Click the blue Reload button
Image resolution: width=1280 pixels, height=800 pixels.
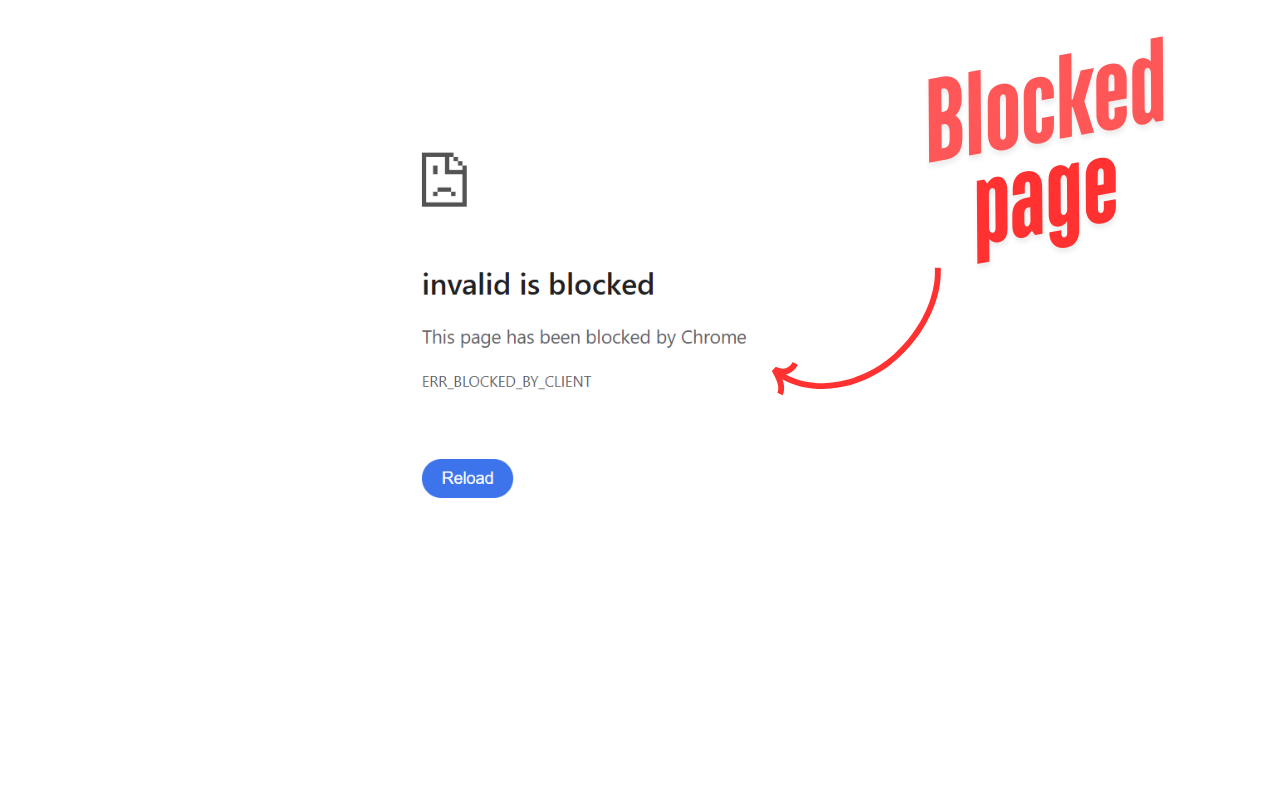(x=467, y=478)
